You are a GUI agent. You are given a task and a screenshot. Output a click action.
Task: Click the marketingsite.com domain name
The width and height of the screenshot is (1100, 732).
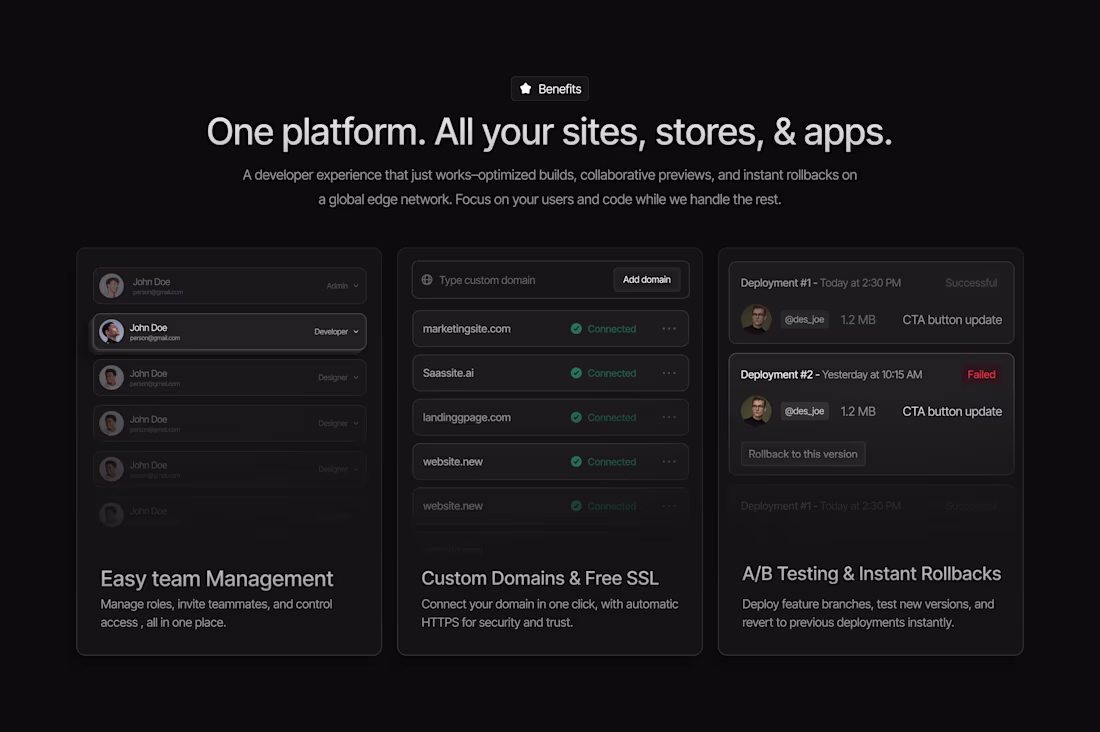[467, 328]
